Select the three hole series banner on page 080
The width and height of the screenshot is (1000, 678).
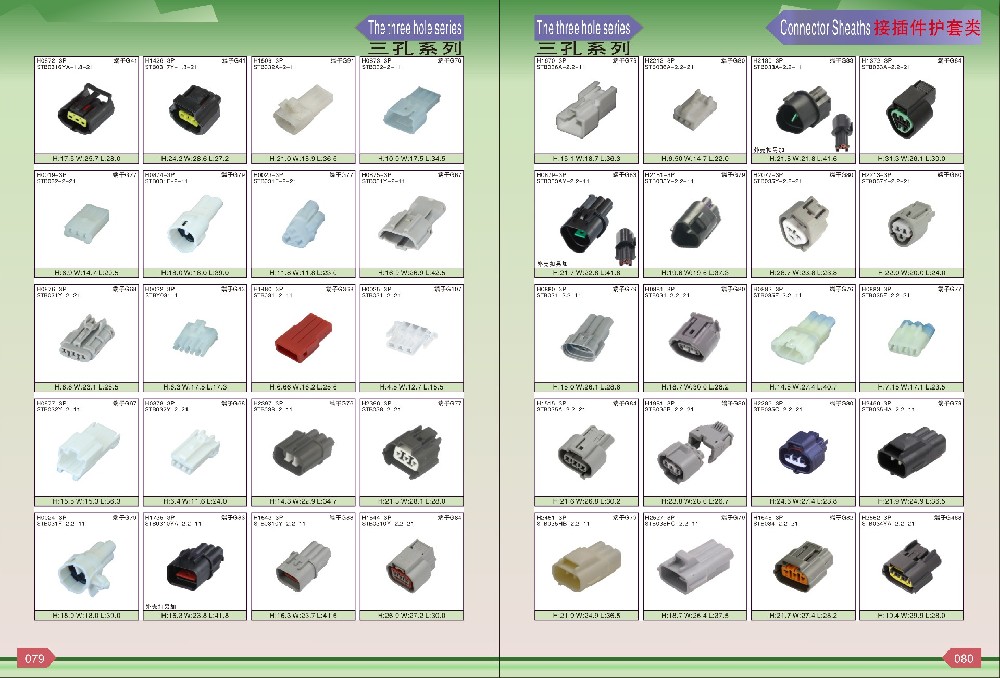pos(588,28)
